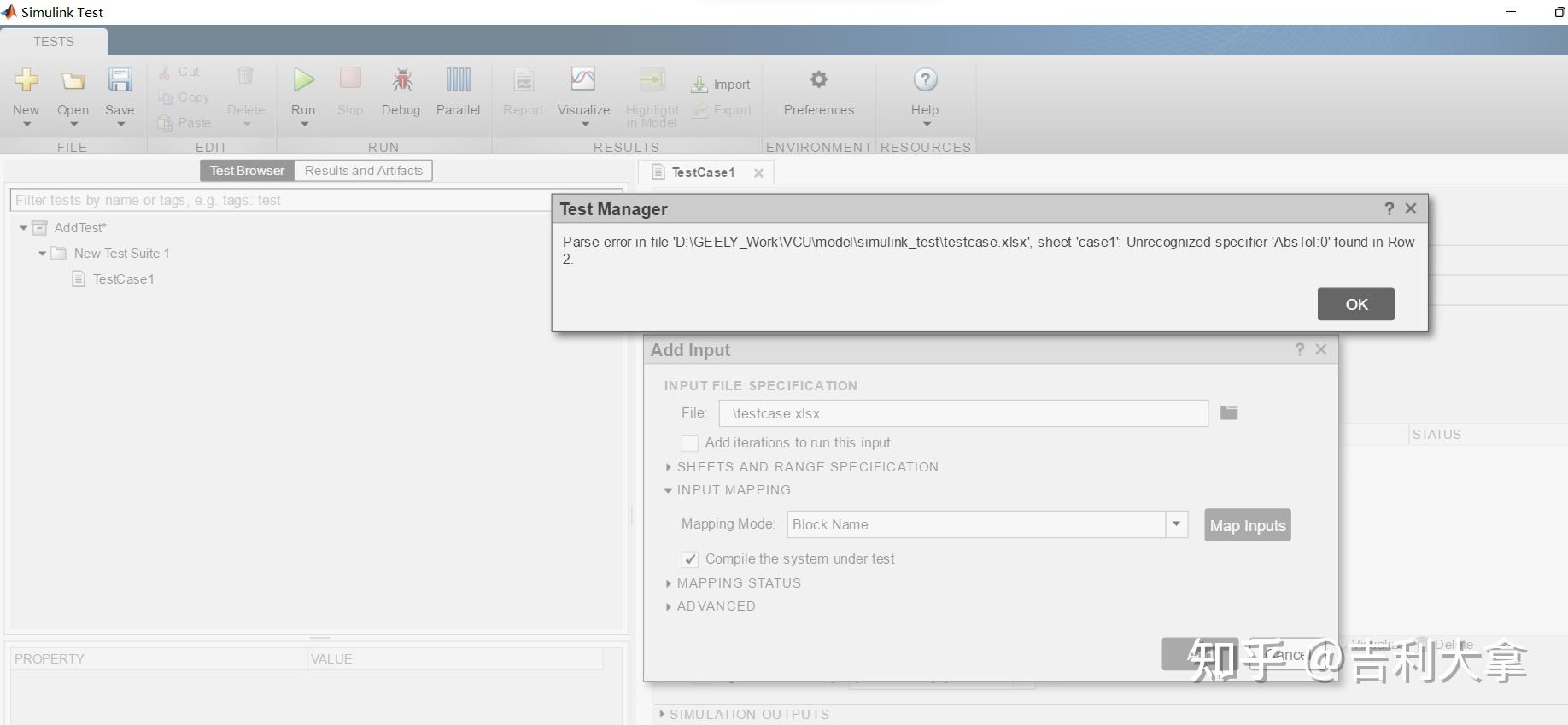Screen dimensions: 1568x725
Task: Click the New test file icon
Action: coord(26,80)
